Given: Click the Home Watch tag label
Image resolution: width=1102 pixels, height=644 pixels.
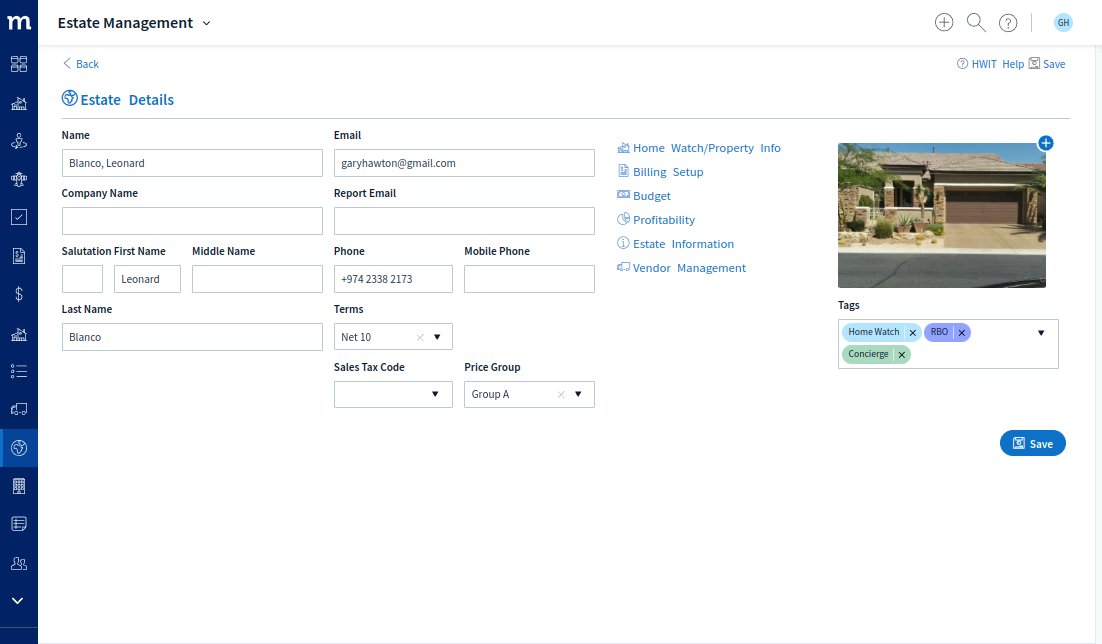Looking at the screenshot, I should click(x=874, y=332).
